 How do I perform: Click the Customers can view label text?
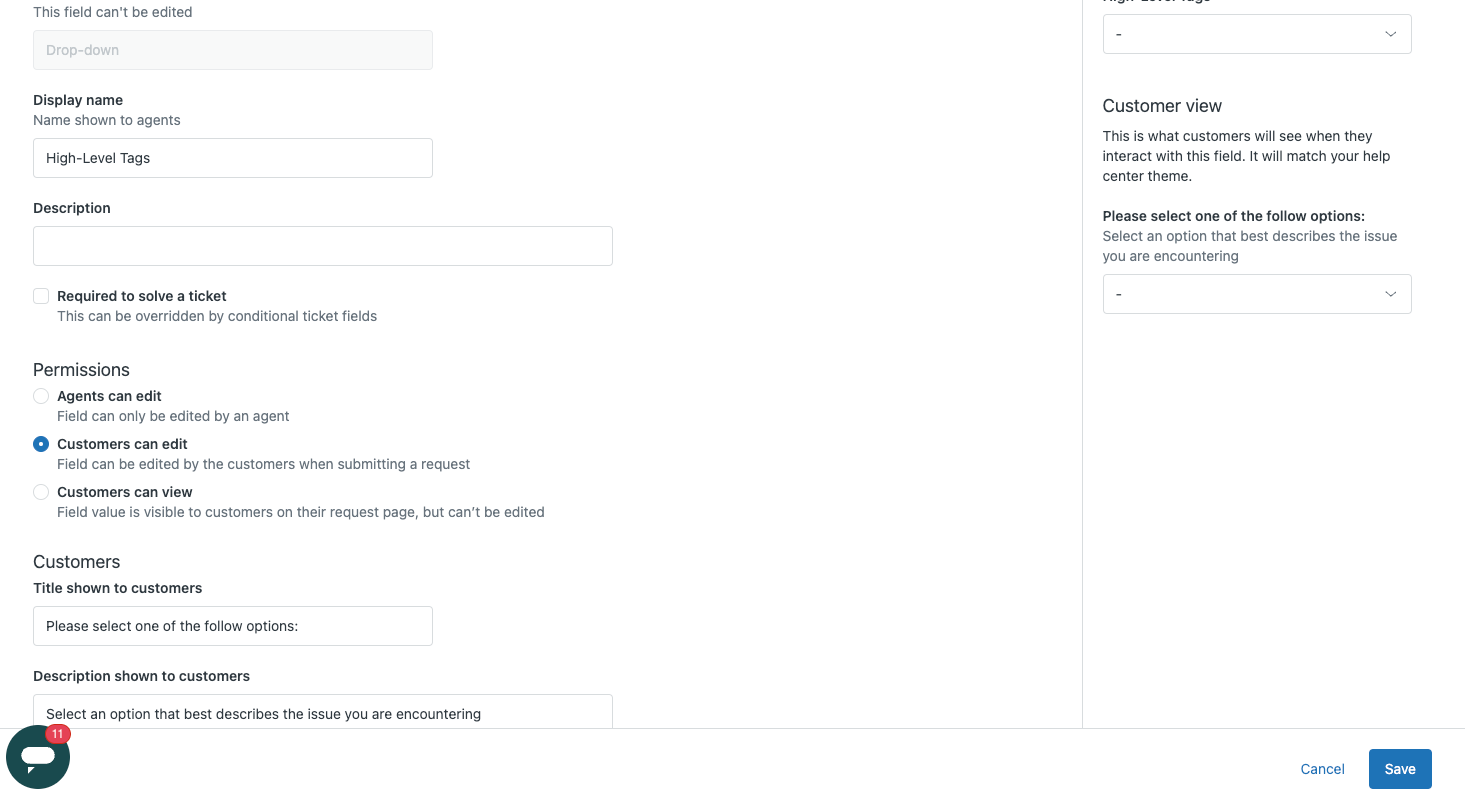(125, 492)
